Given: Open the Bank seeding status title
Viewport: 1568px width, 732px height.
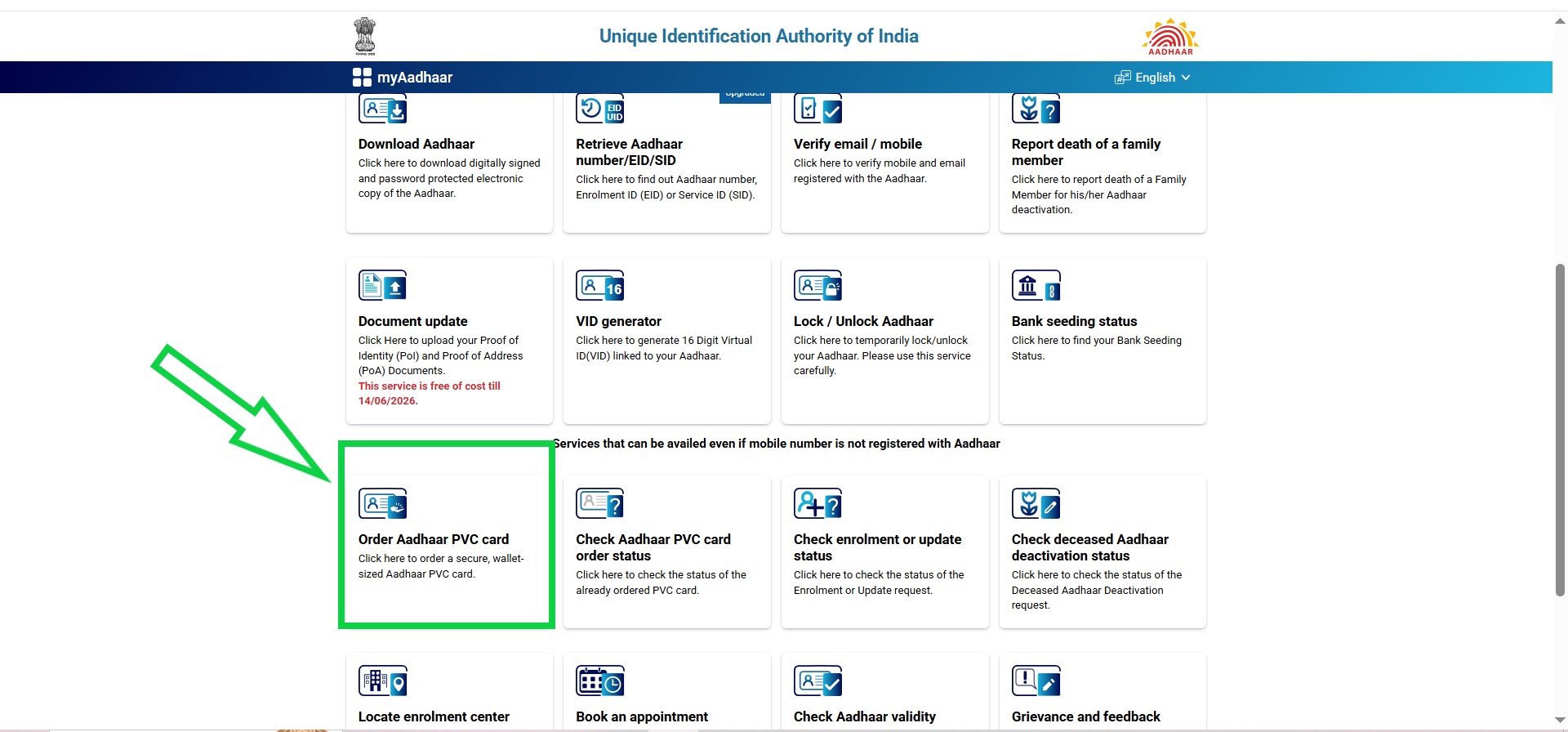Looking at the screenshot, I should (1074, 321).
